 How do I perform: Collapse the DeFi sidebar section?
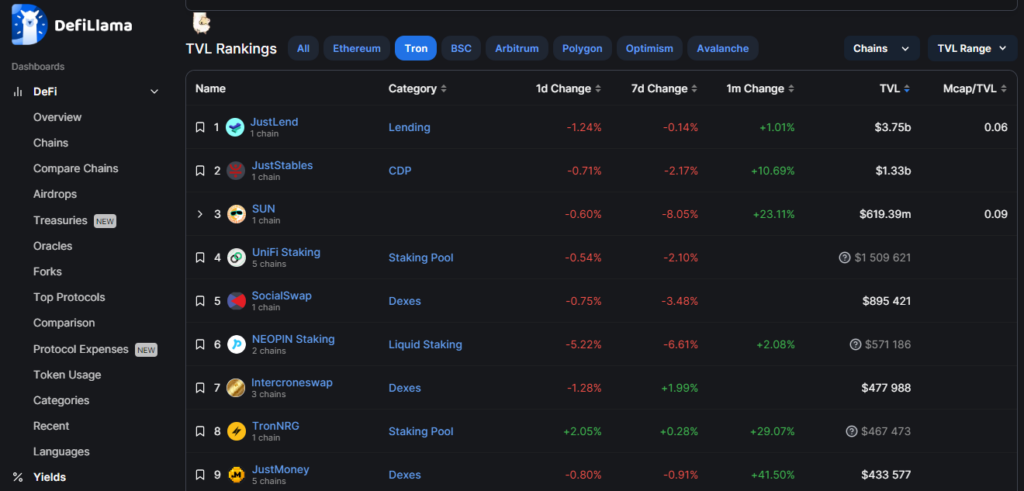[154, 92]
